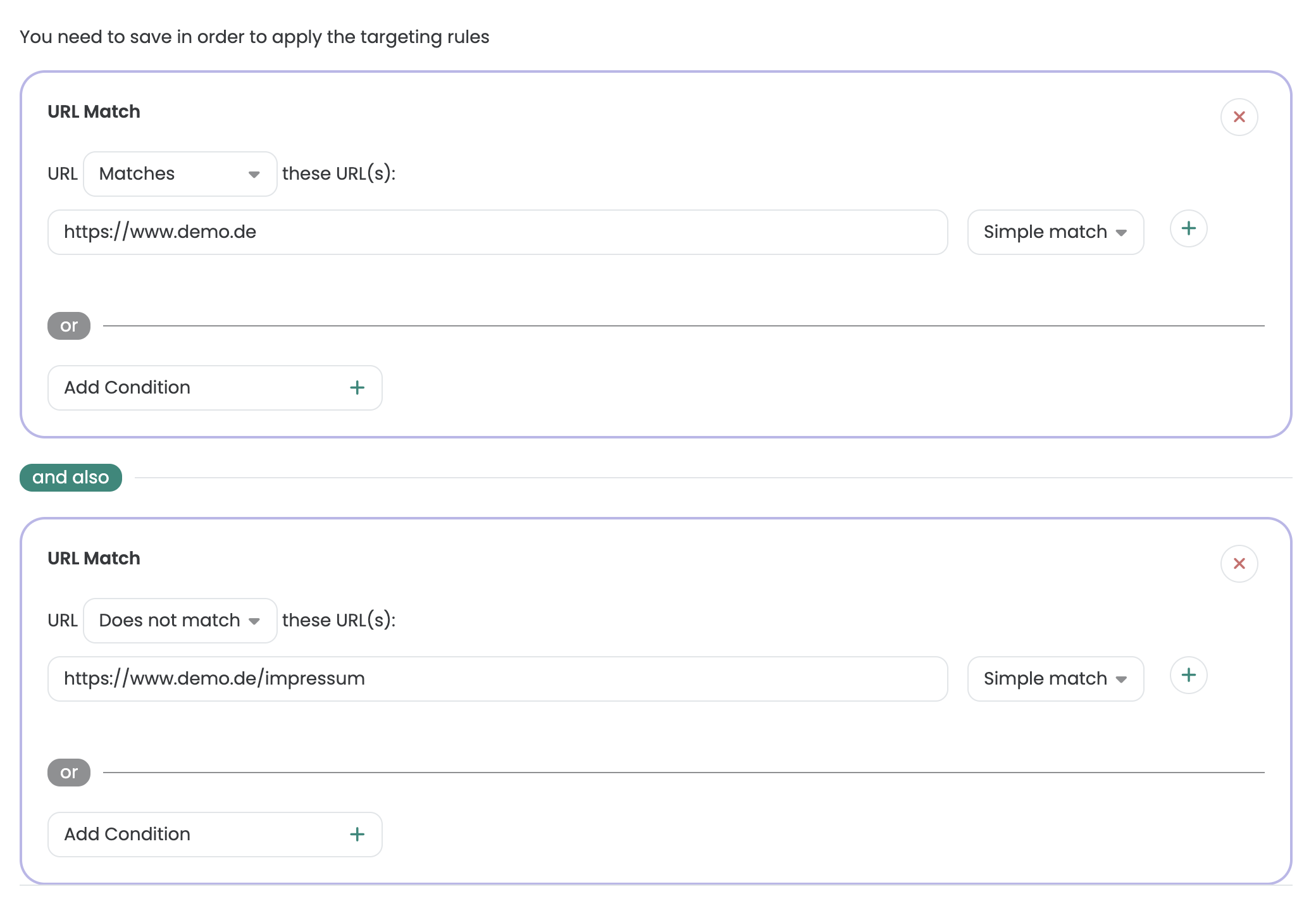Open the 'Does not match' URL dropdown
The width and height of the screenshot is (1316, 901).
click(x=180, y=621)
